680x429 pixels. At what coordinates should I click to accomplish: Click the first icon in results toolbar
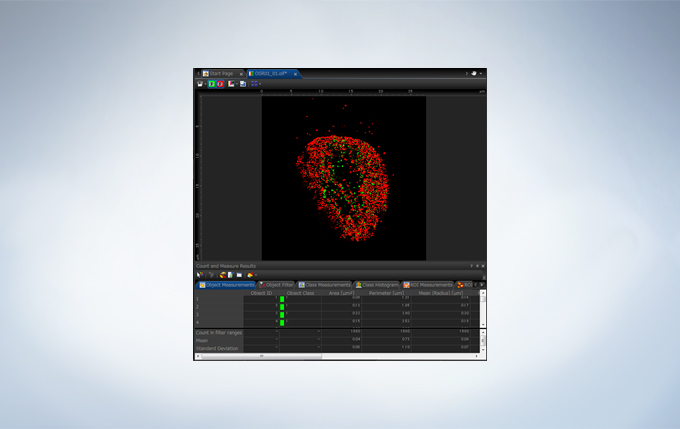(200, 274)
